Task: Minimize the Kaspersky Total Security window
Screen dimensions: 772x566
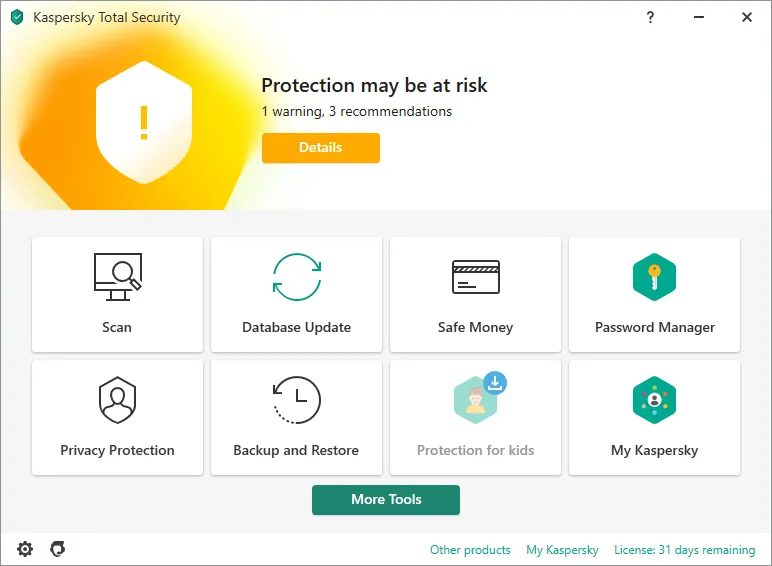Action: tap(698, 17)
